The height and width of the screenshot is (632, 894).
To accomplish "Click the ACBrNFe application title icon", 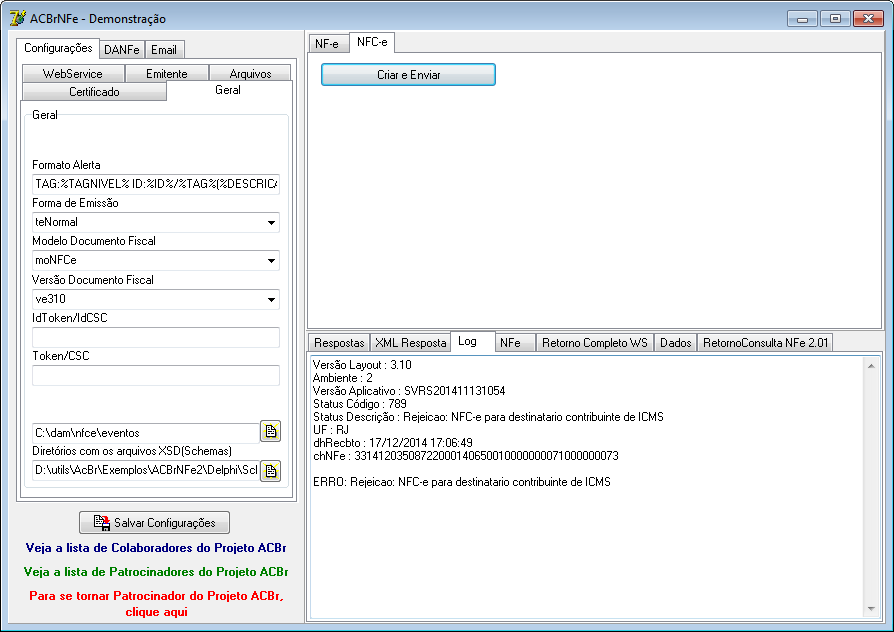I will (x=17, y=18).
